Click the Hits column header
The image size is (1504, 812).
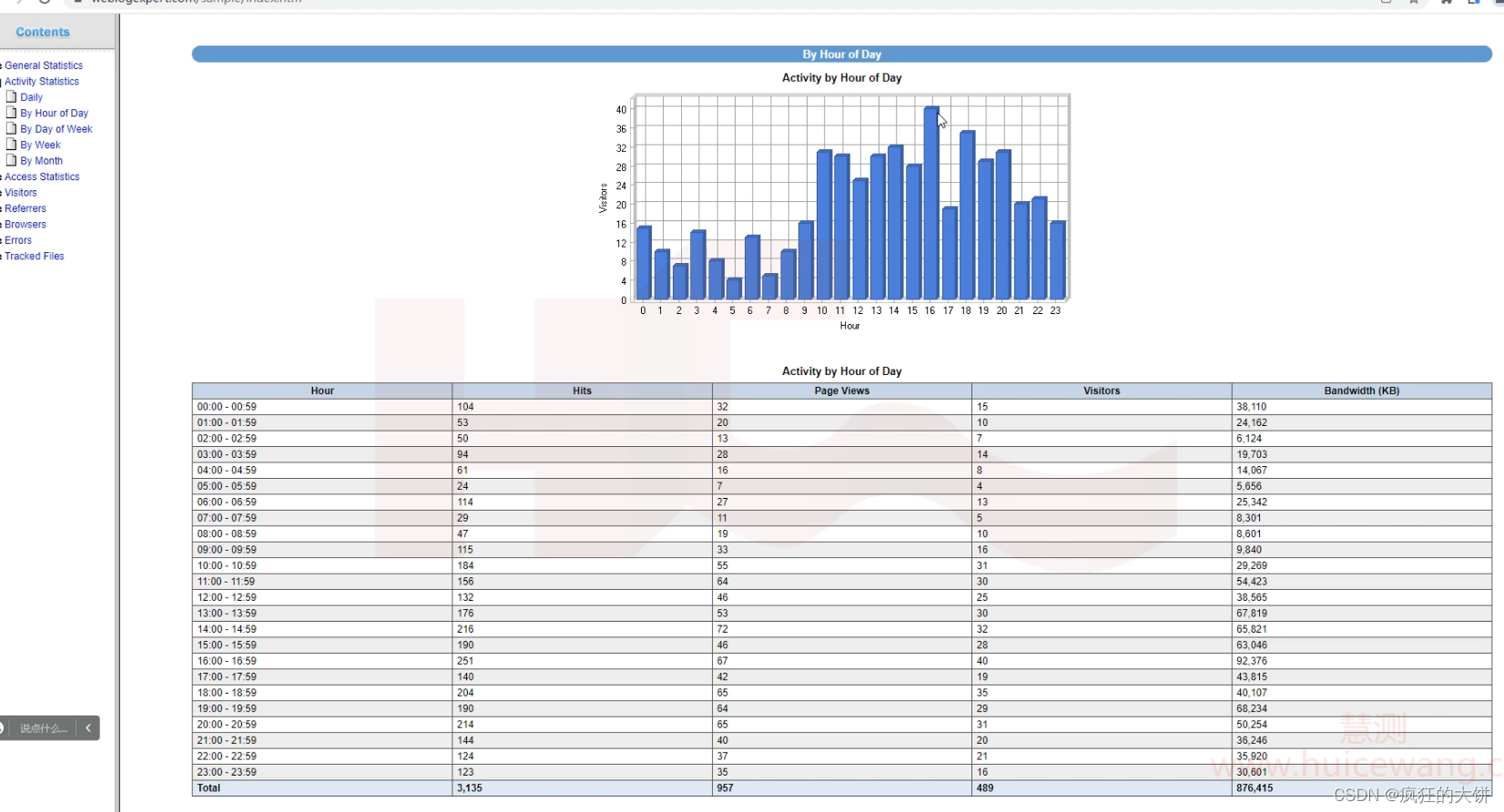[583, 391]
